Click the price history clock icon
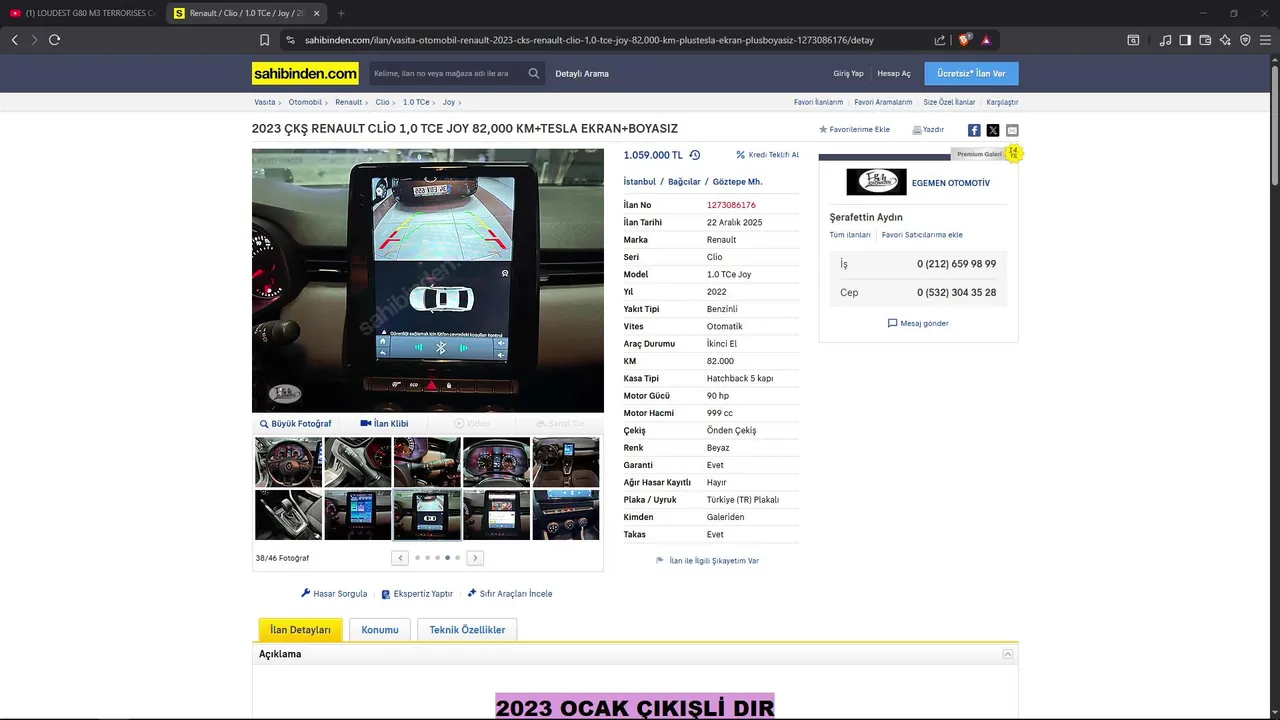 pyautogui.click(x=695, y=155)
